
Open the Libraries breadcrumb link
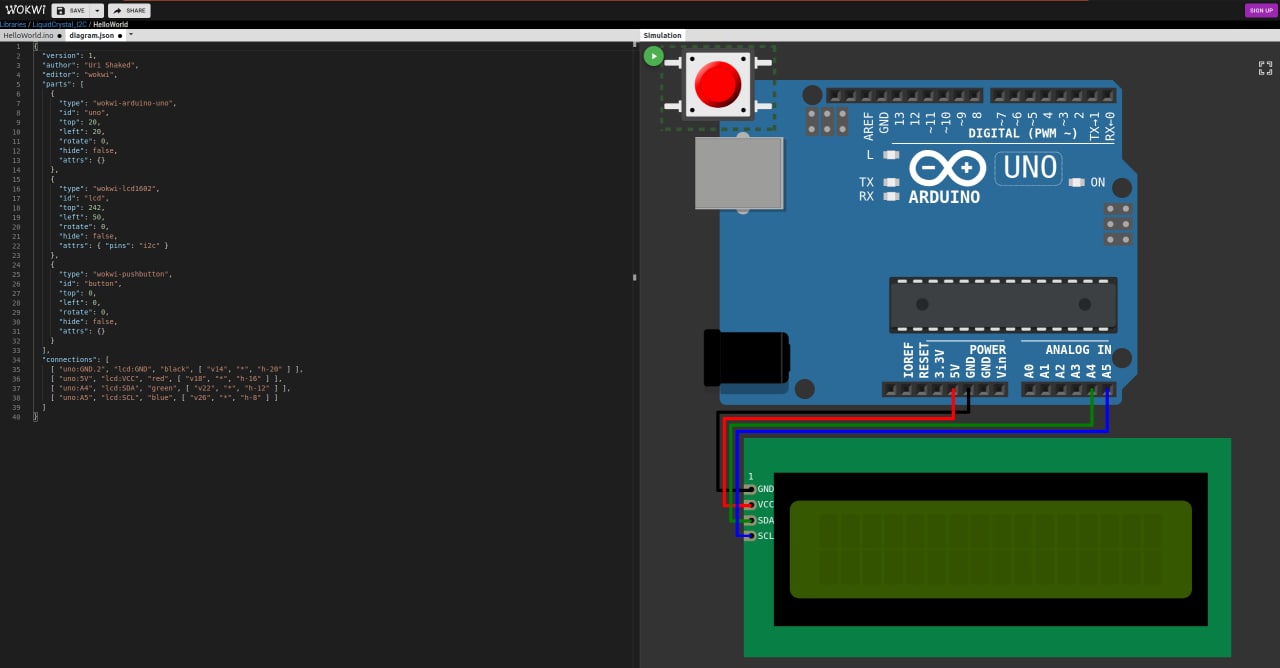[x=13, y=24]
